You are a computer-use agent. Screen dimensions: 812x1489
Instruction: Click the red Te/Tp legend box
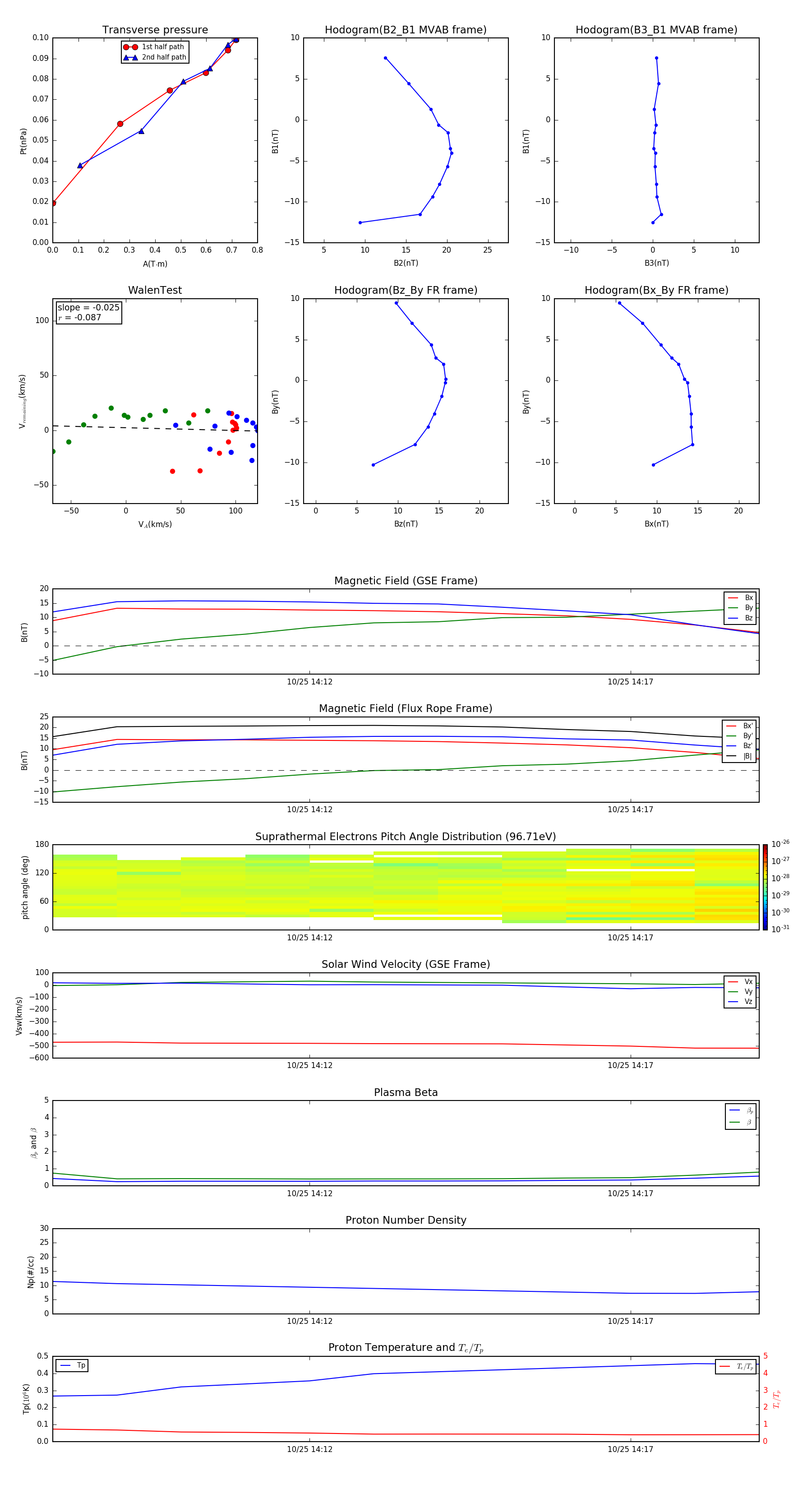[x=736, y=1366]
